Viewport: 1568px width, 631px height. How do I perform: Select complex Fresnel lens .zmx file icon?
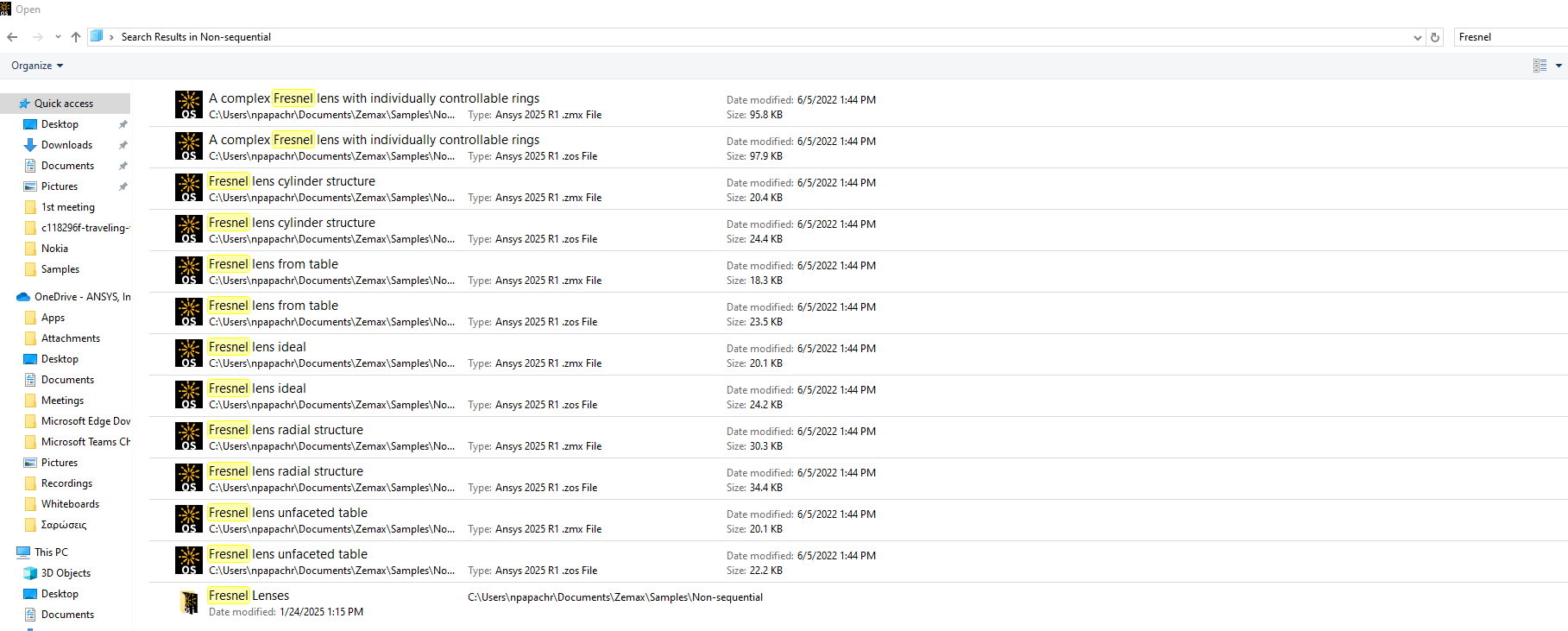coord(189,104)
